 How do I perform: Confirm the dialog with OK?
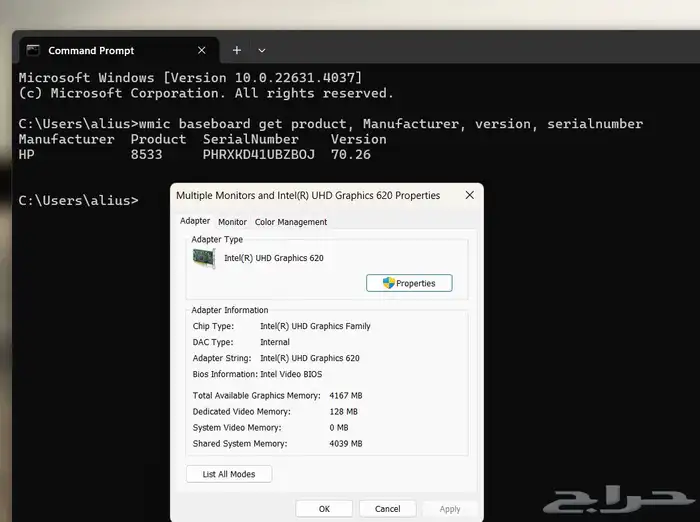[x=325, y=509]
